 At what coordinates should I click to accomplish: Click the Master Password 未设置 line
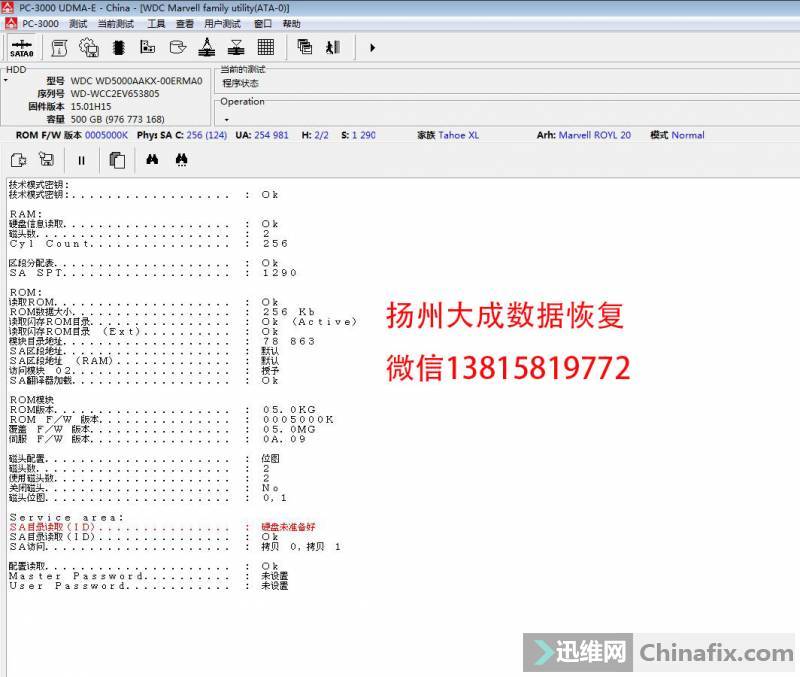pyautogui.click(x=148, y=576)
